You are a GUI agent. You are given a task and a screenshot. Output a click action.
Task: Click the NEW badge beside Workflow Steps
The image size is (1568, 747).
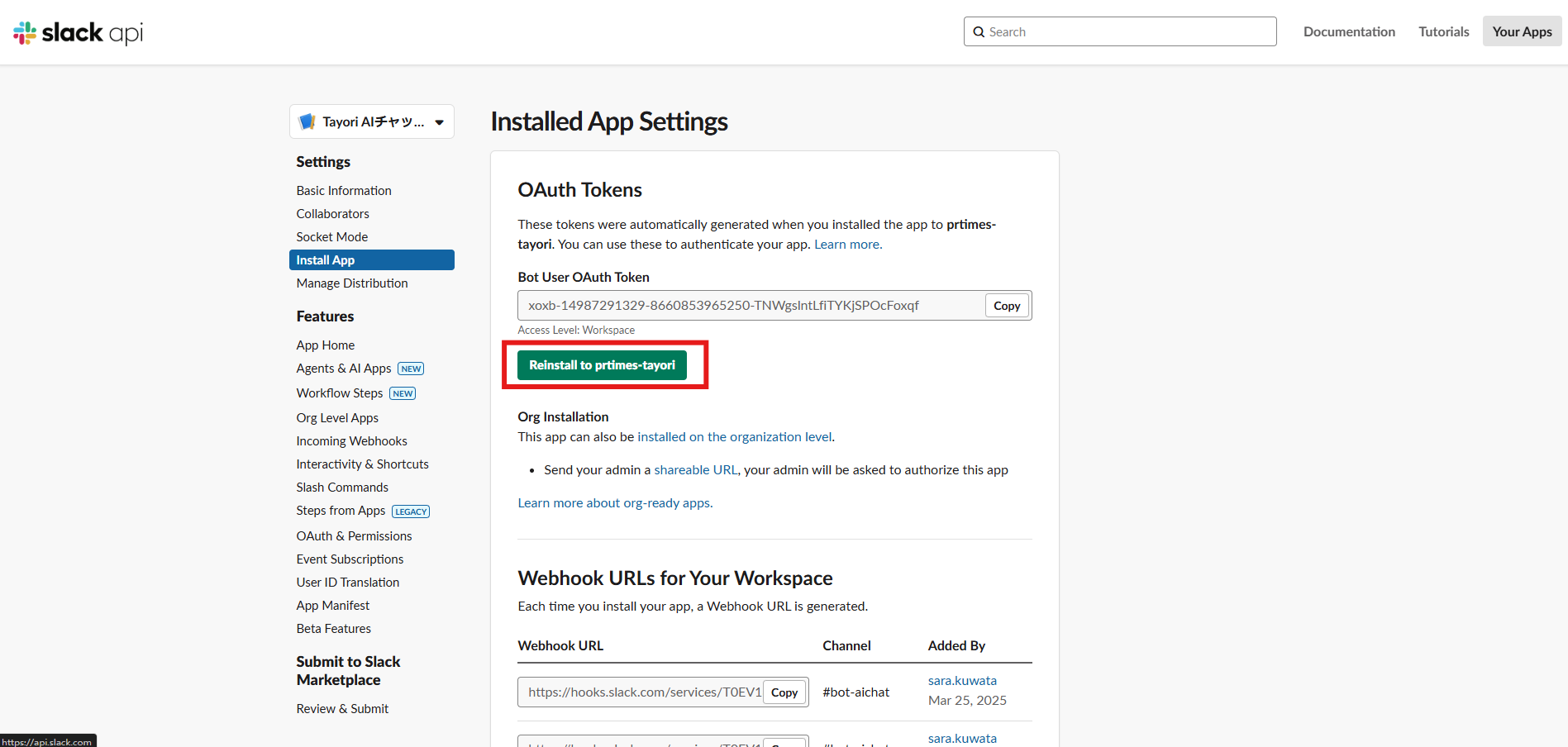tap(403, 393)
